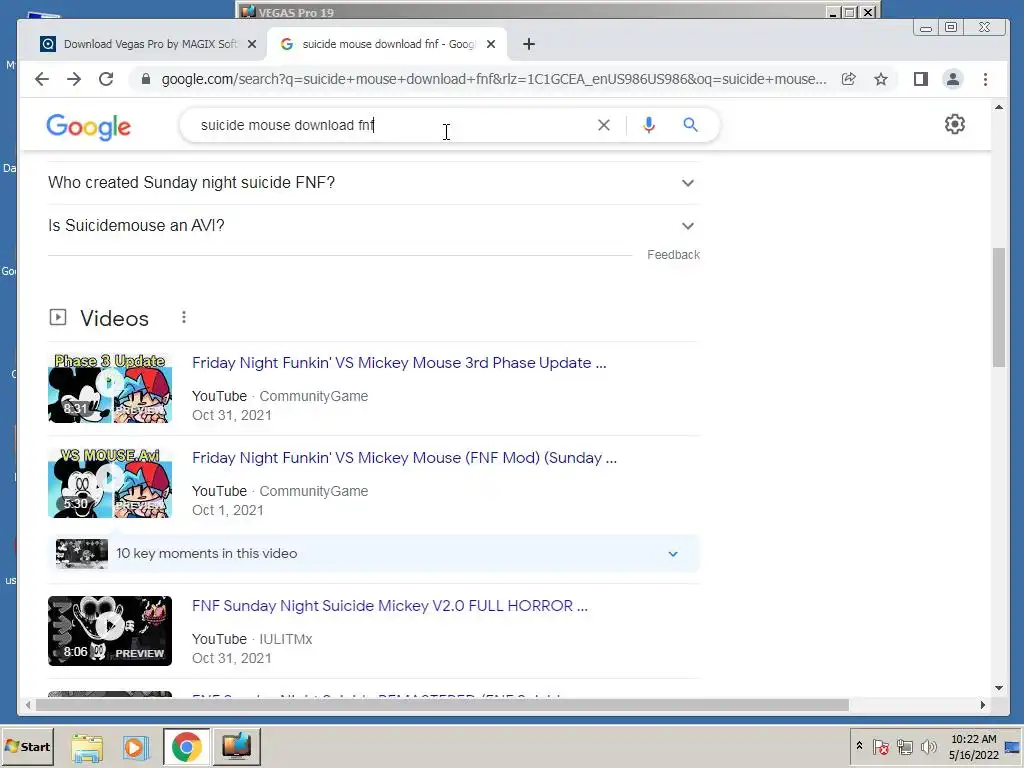Open the Chrome side panel
This screenshot has height=768, width=1024.
point(921,79)
